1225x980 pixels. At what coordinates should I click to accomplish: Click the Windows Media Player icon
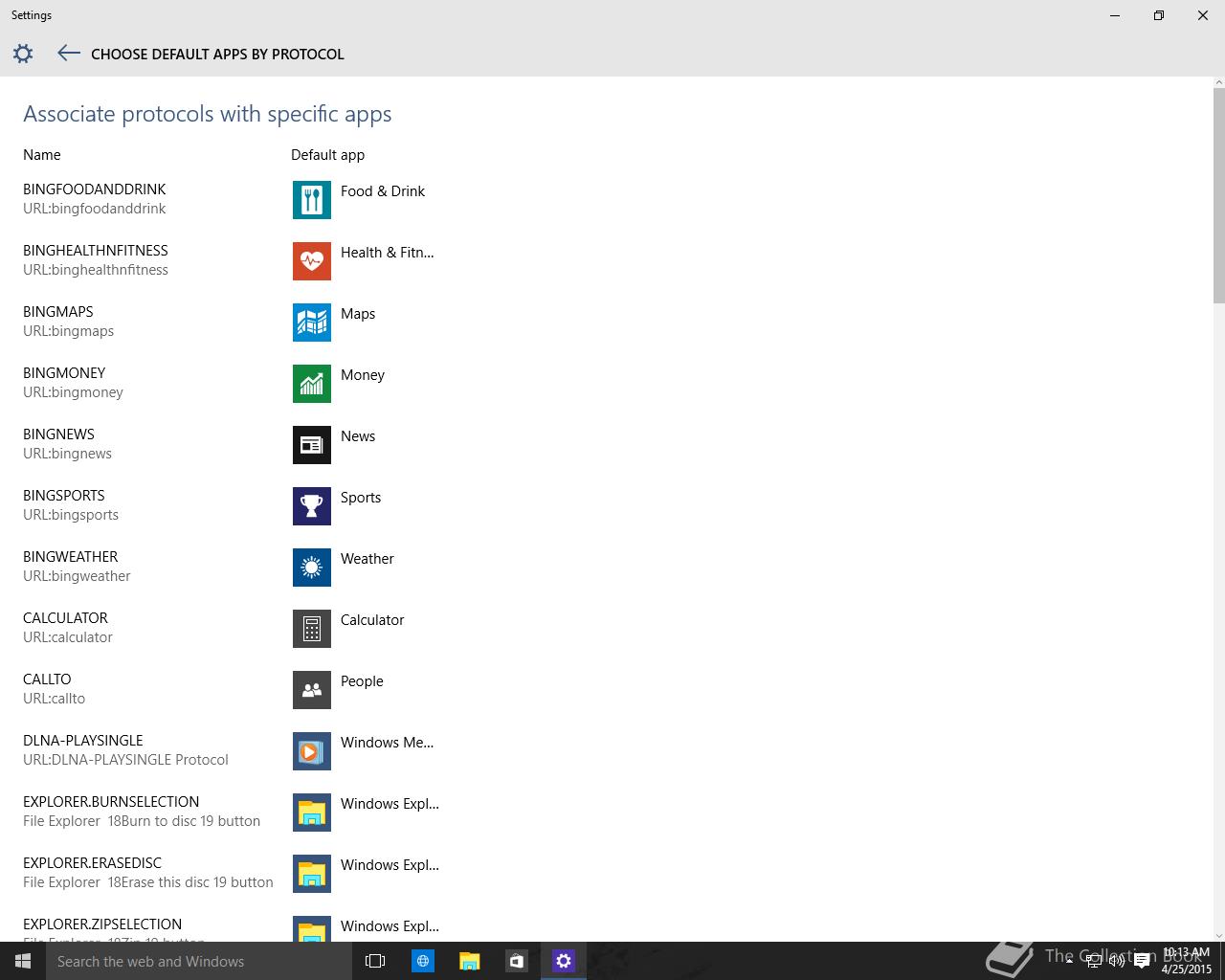[x=312, y=751]
